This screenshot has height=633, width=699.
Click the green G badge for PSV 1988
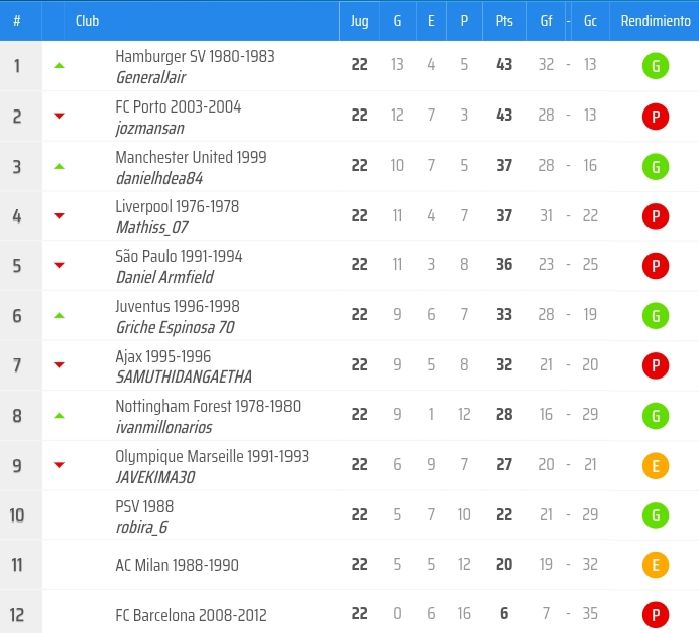(x=655, y=515)
